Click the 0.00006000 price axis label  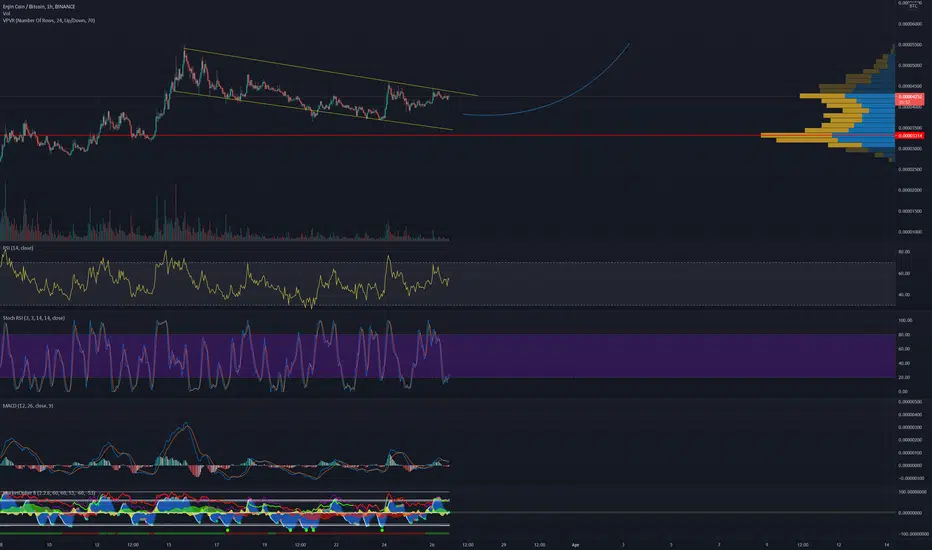[910, 24]
